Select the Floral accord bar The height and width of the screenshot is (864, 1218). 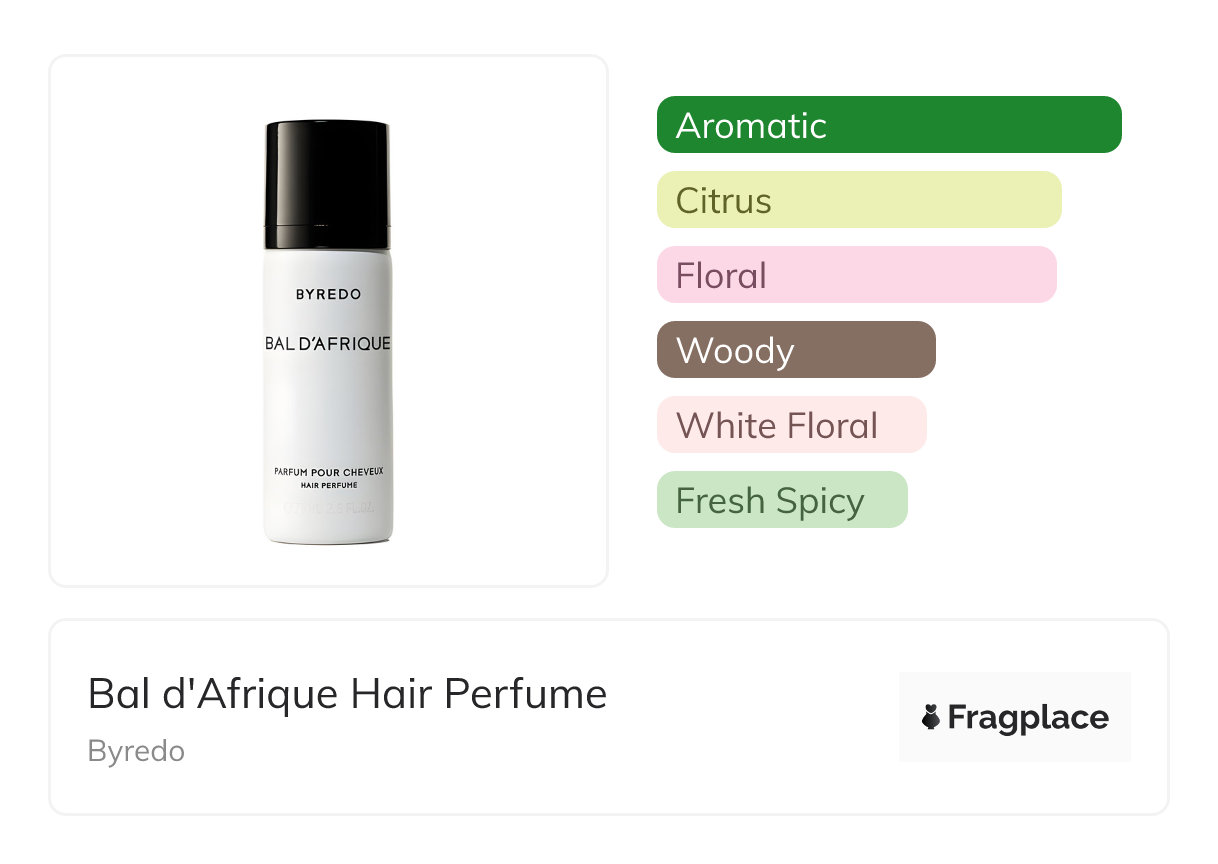[x=857, y=275]
